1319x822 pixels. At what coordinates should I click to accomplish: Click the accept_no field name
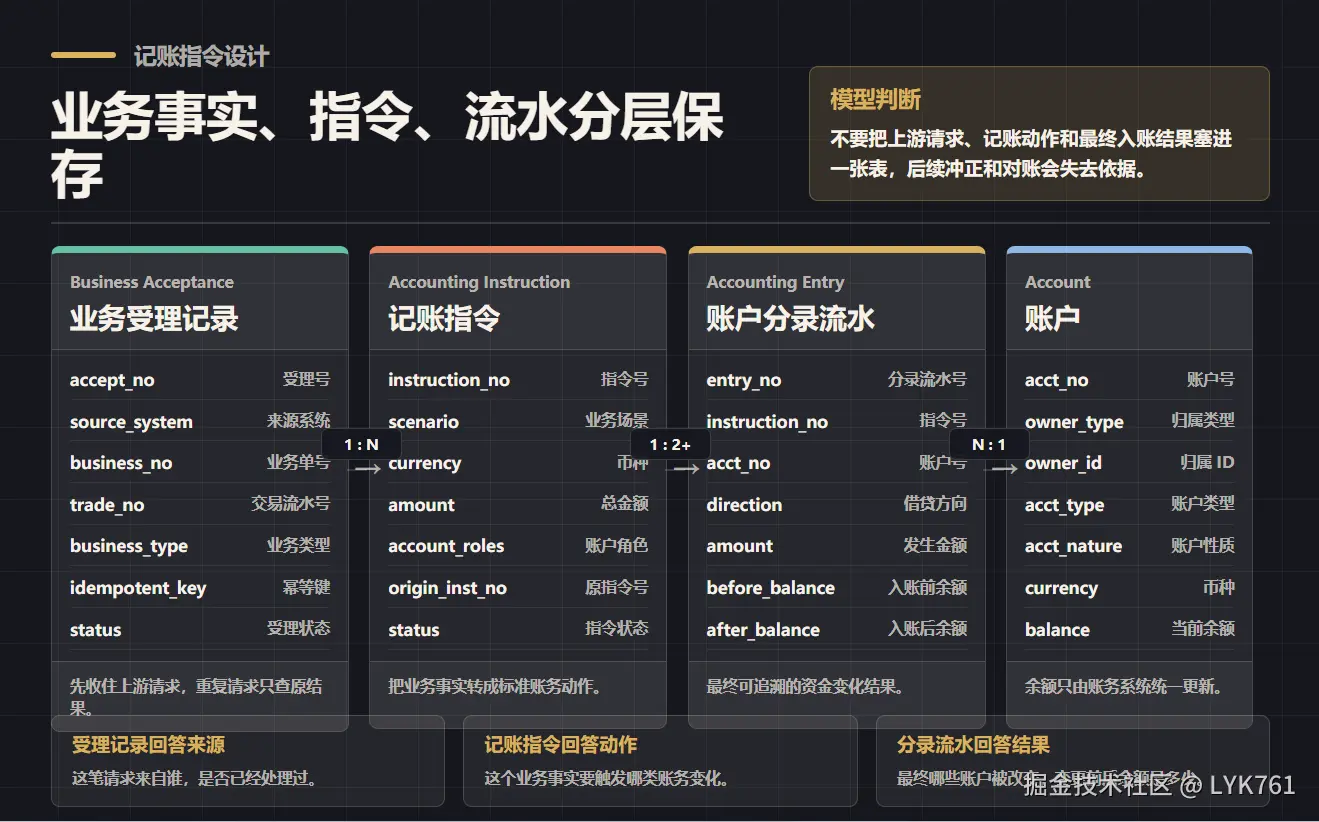[x=112, y=380]
